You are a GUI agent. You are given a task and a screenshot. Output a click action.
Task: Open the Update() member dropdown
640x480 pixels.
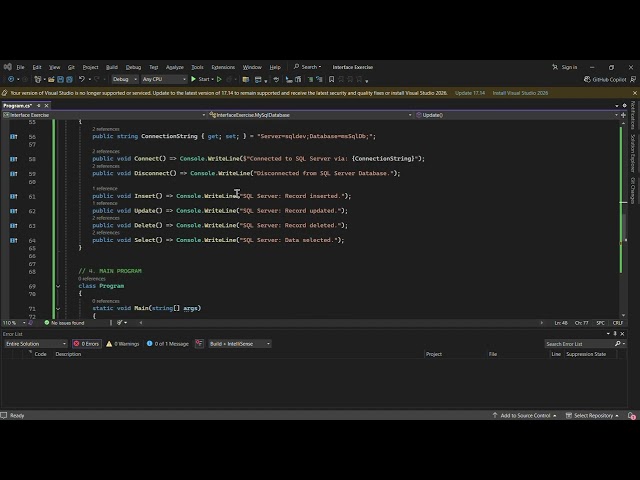tap(516, 115)
